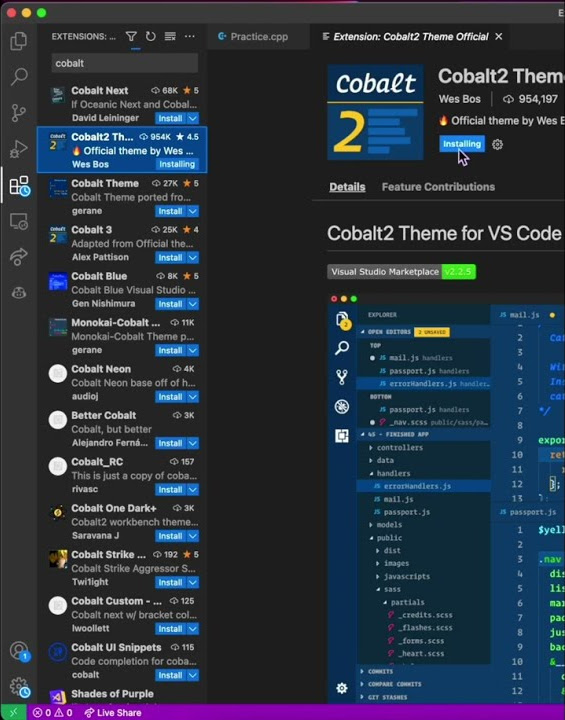
Task: Open errors and warnings status item
Action: coord(52,713)
